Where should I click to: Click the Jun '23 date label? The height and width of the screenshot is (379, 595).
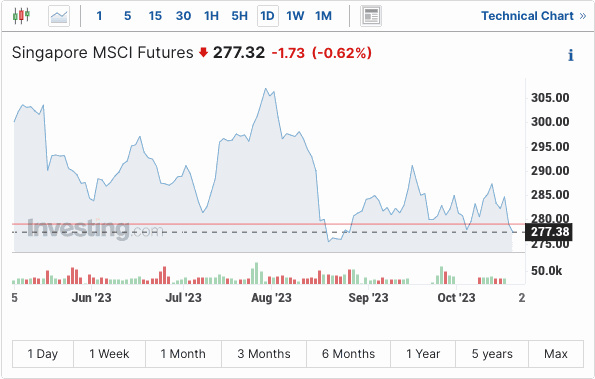click(91, 298)
